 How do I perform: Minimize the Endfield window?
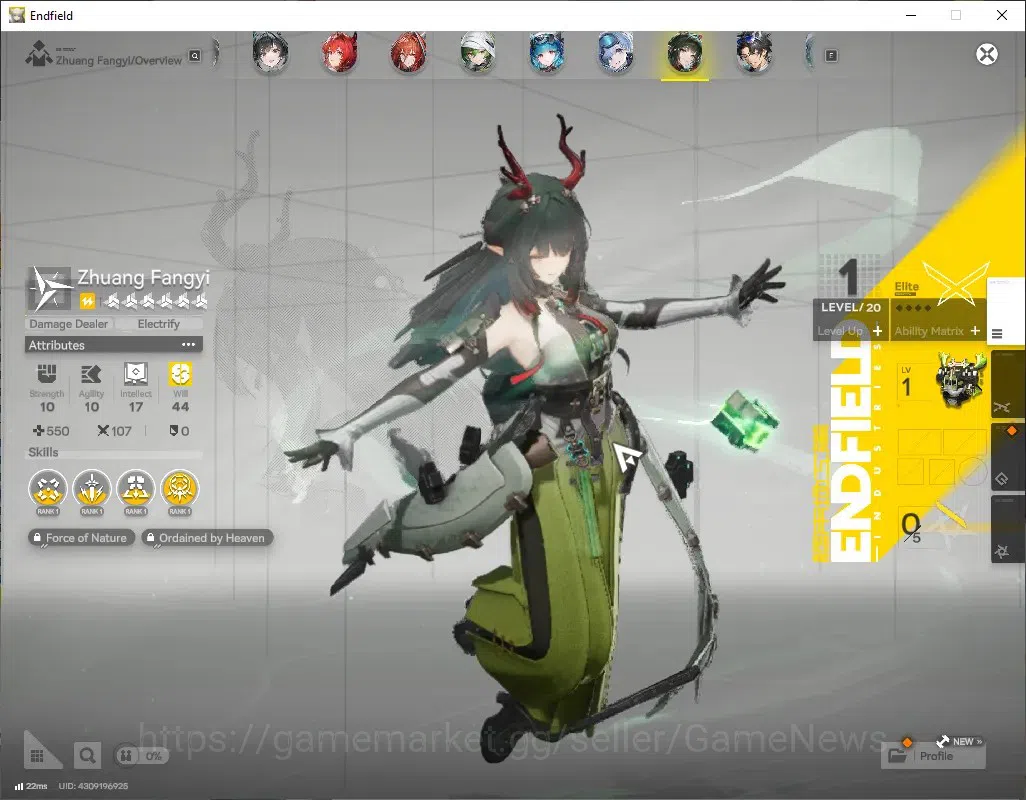click(910, 15)
